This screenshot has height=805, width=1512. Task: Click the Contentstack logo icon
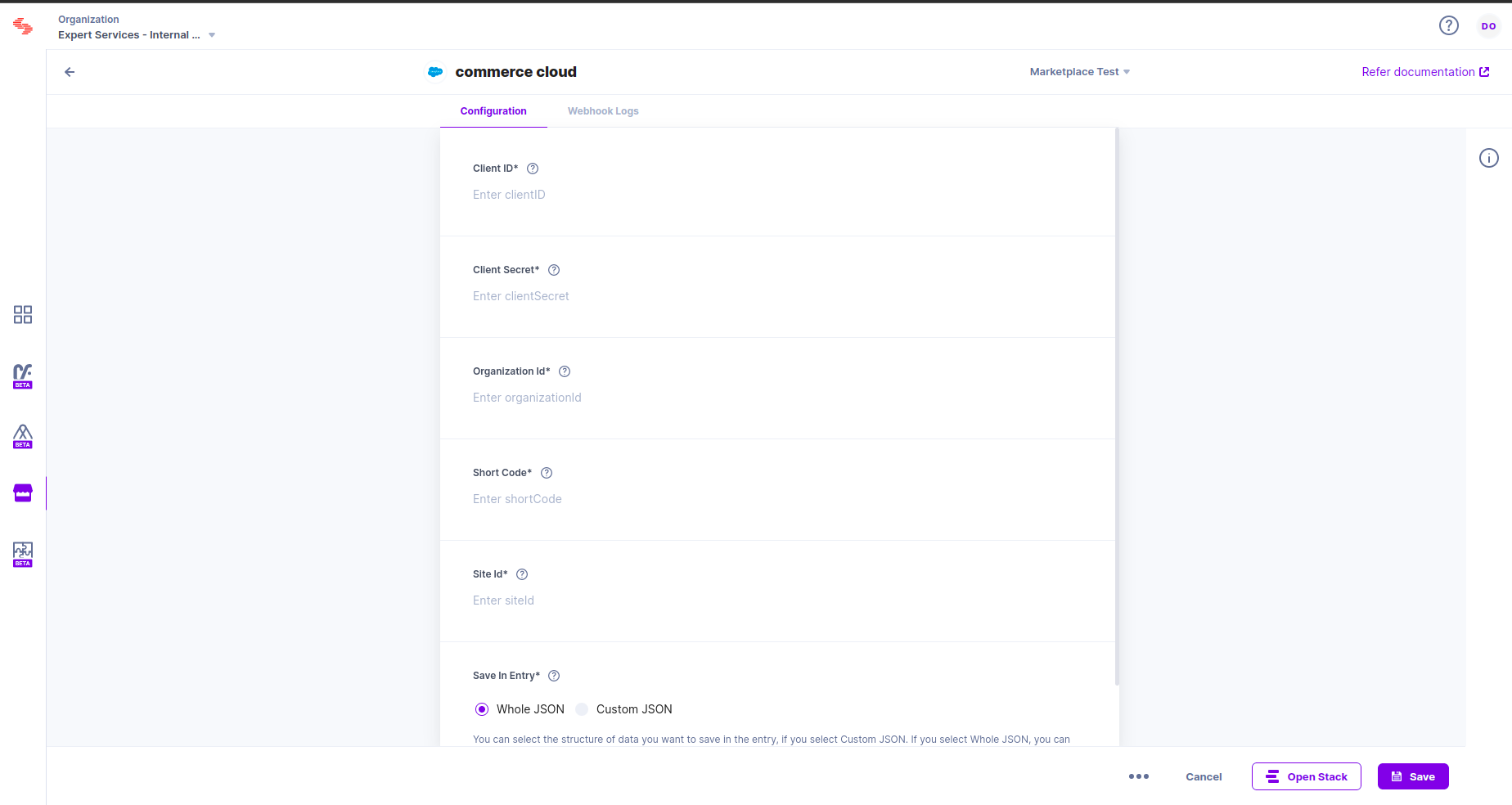[23, 26]
